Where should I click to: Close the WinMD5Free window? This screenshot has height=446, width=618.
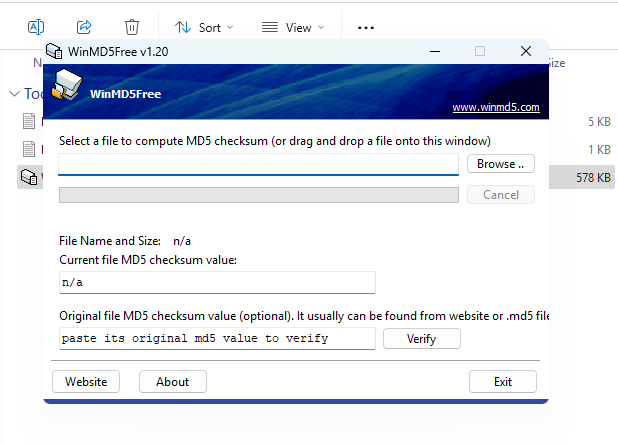[526, 51]
